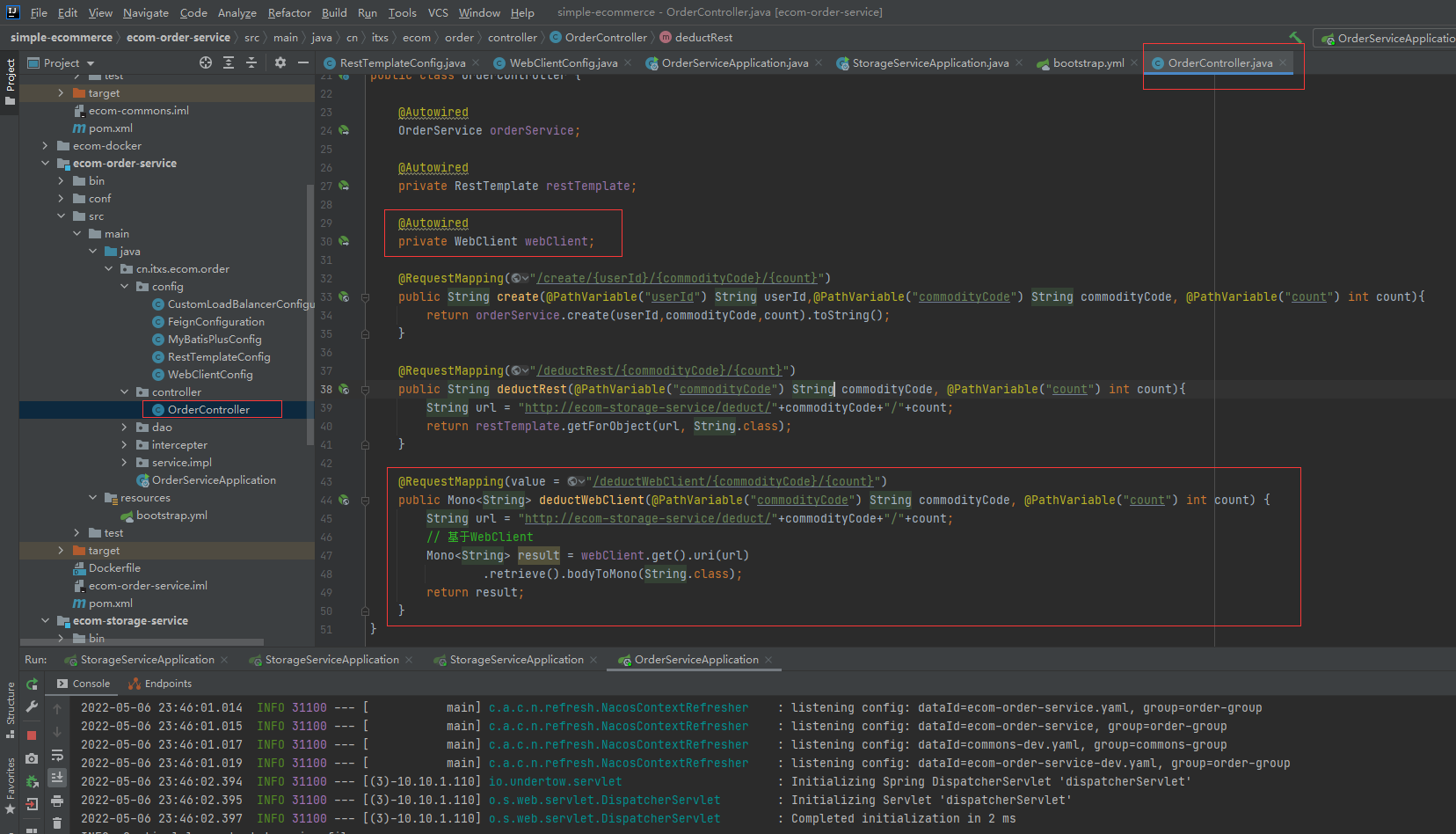
Task: Fold the deductWebClient method at line 44
Action: click(x=365, y=500)
